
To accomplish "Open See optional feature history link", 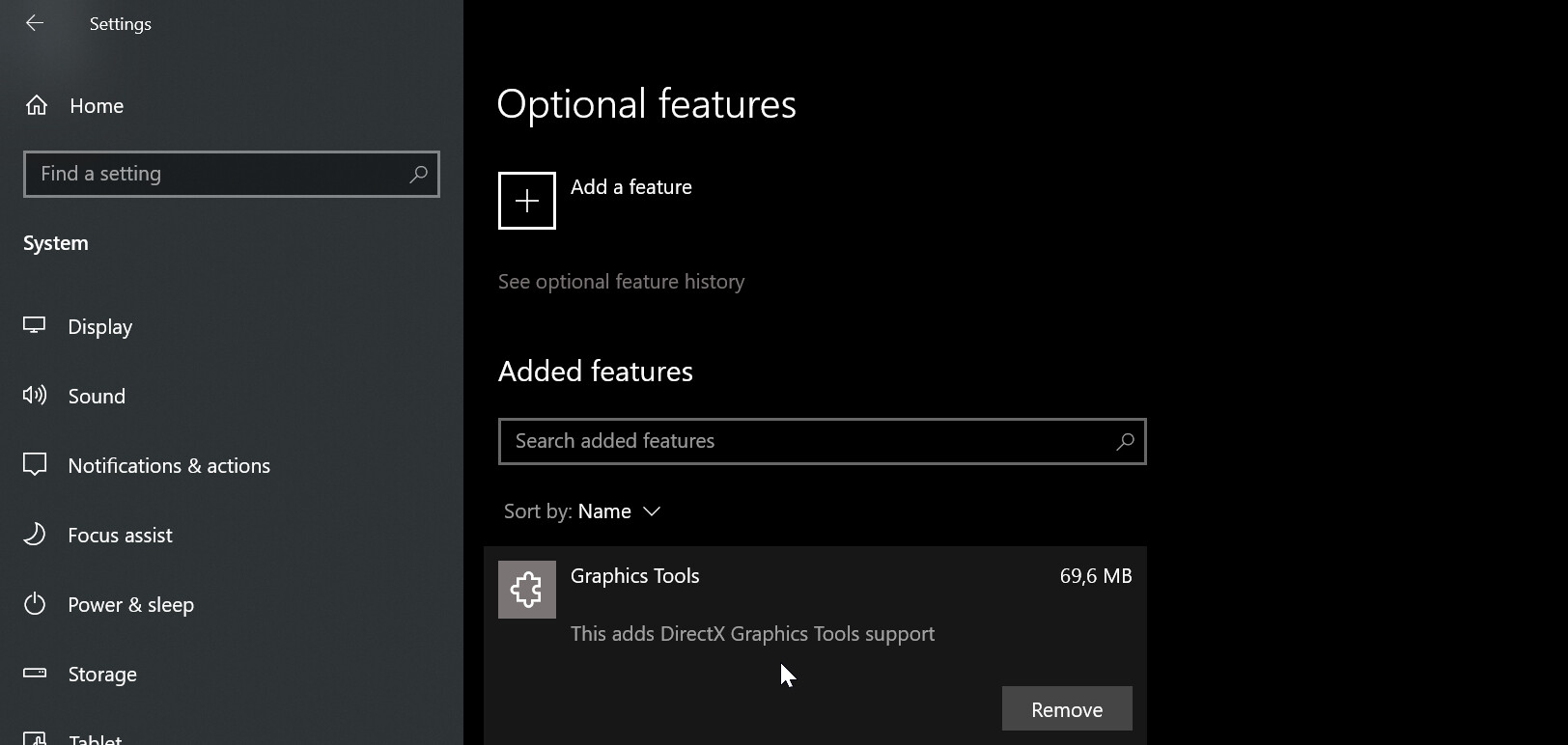I will click(x=621, y=282).
